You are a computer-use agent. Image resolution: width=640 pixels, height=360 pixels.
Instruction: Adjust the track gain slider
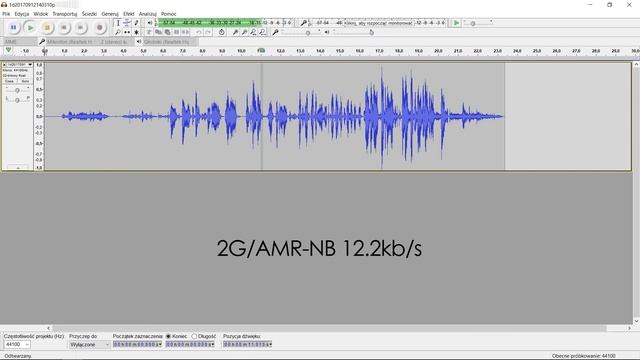(17, 90)
